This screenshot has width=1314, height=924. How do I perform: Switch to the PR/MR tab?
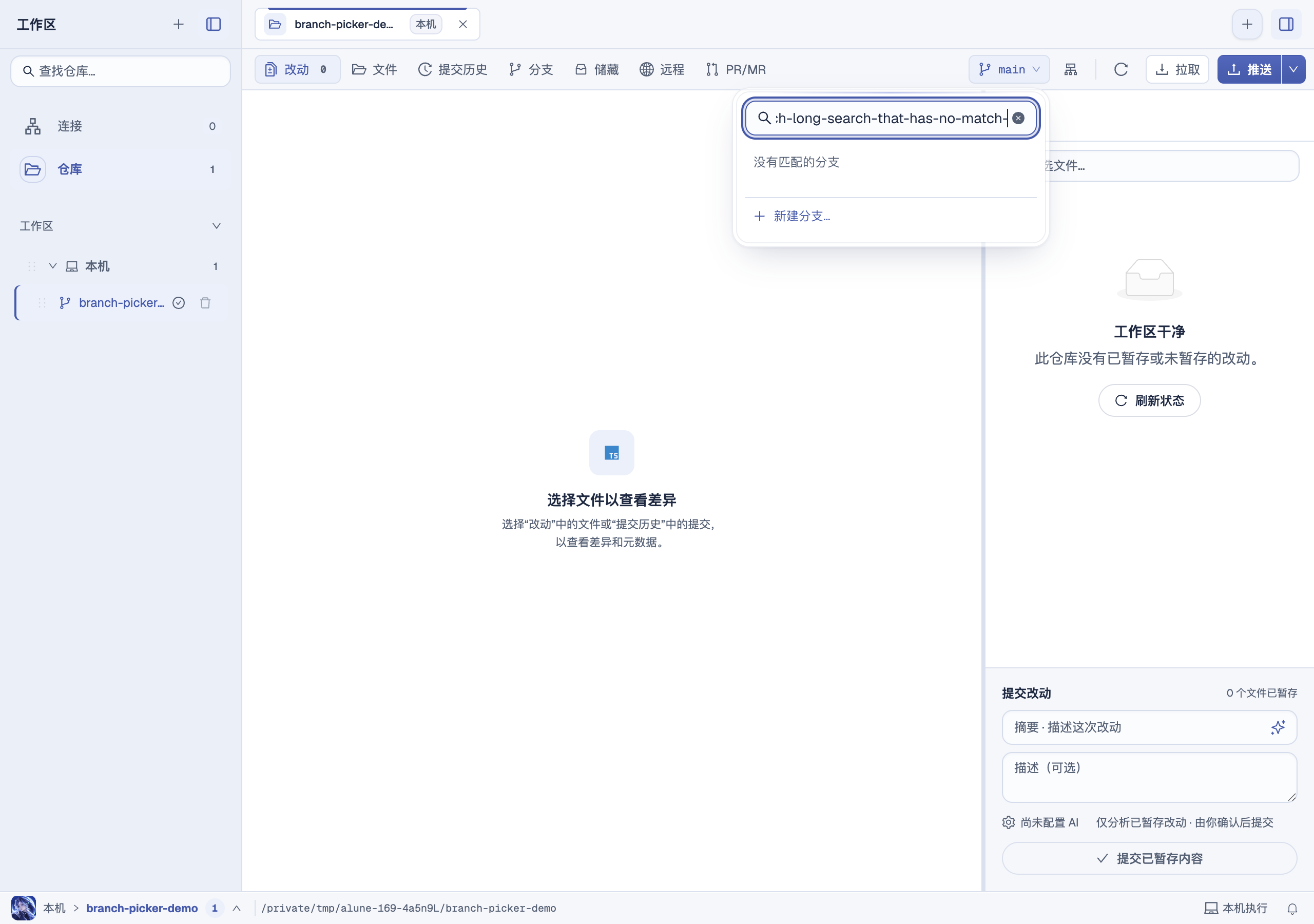[736, 69]
